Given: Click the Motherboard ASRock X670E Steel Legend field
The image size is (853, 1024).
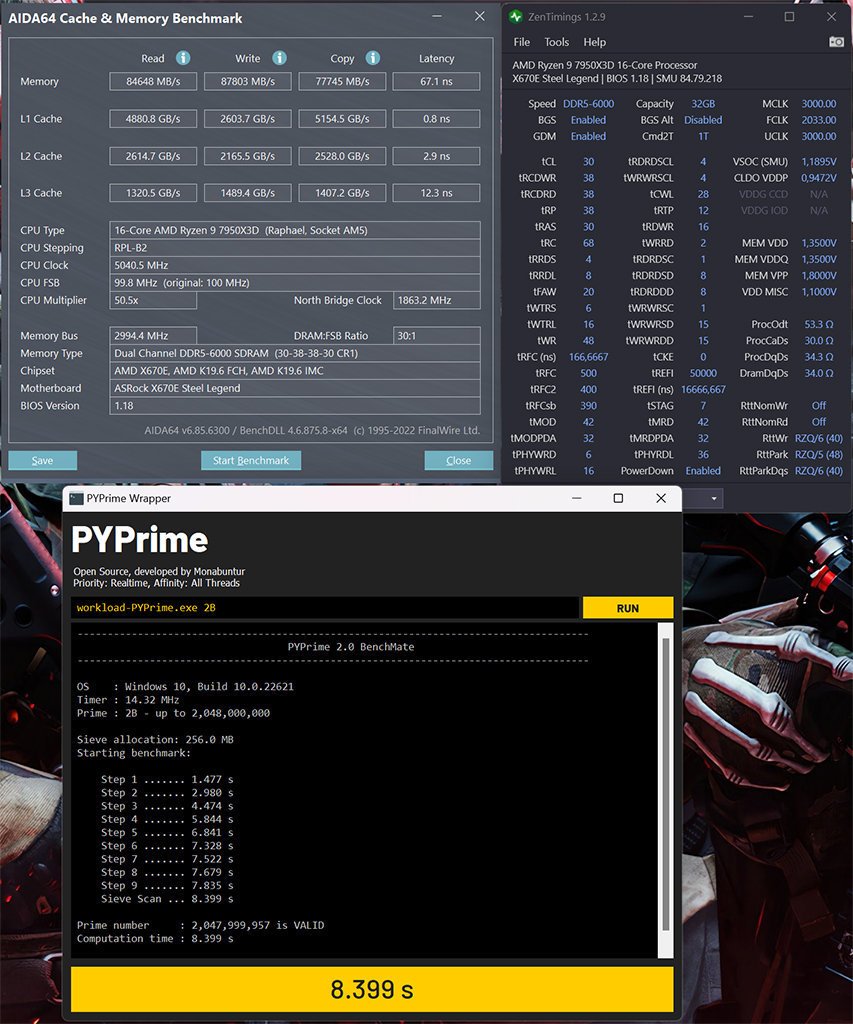Looking at the screenshot, I should [295, 388].
